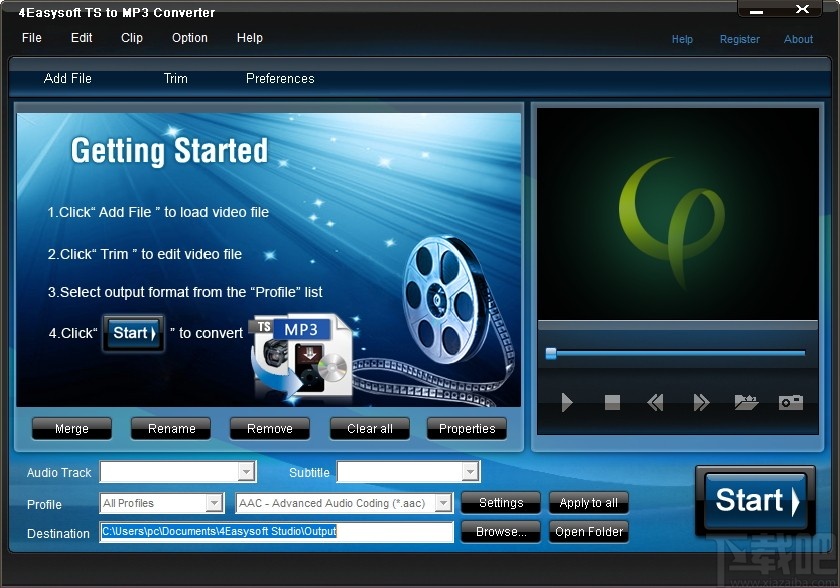Image resolution: width=840 pixels, height=588 pixels.
Task: Click the Register link
Action: 740,39
